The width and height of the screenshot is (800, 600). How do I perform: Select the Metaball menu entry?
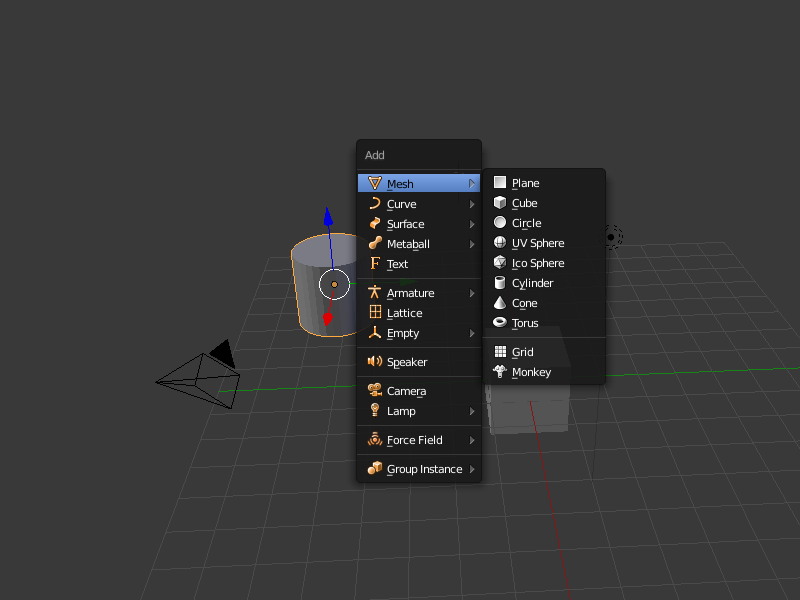(x=419, y=244)
